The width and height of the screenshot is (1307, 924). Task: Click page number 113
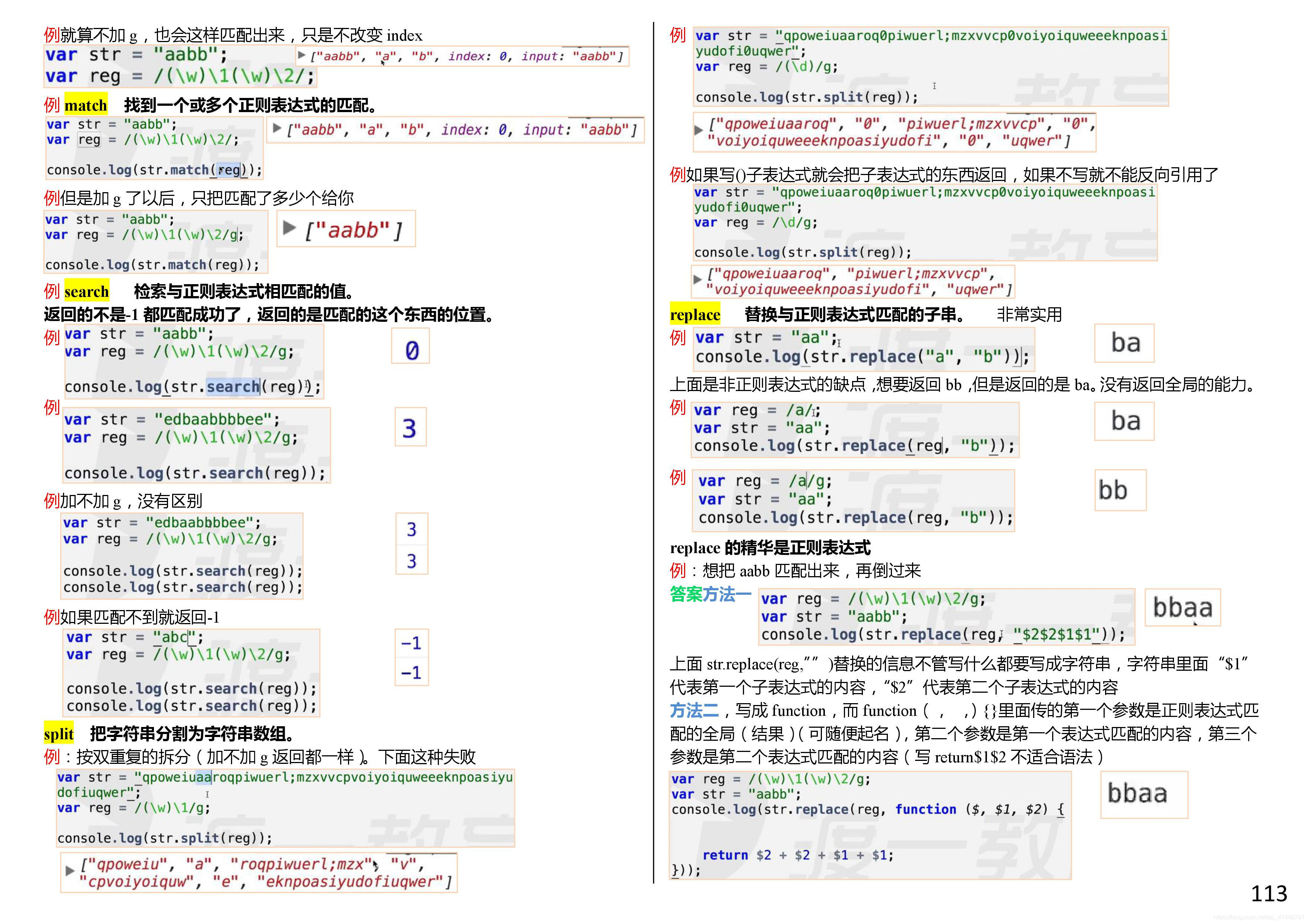(x=1269, y=894)
